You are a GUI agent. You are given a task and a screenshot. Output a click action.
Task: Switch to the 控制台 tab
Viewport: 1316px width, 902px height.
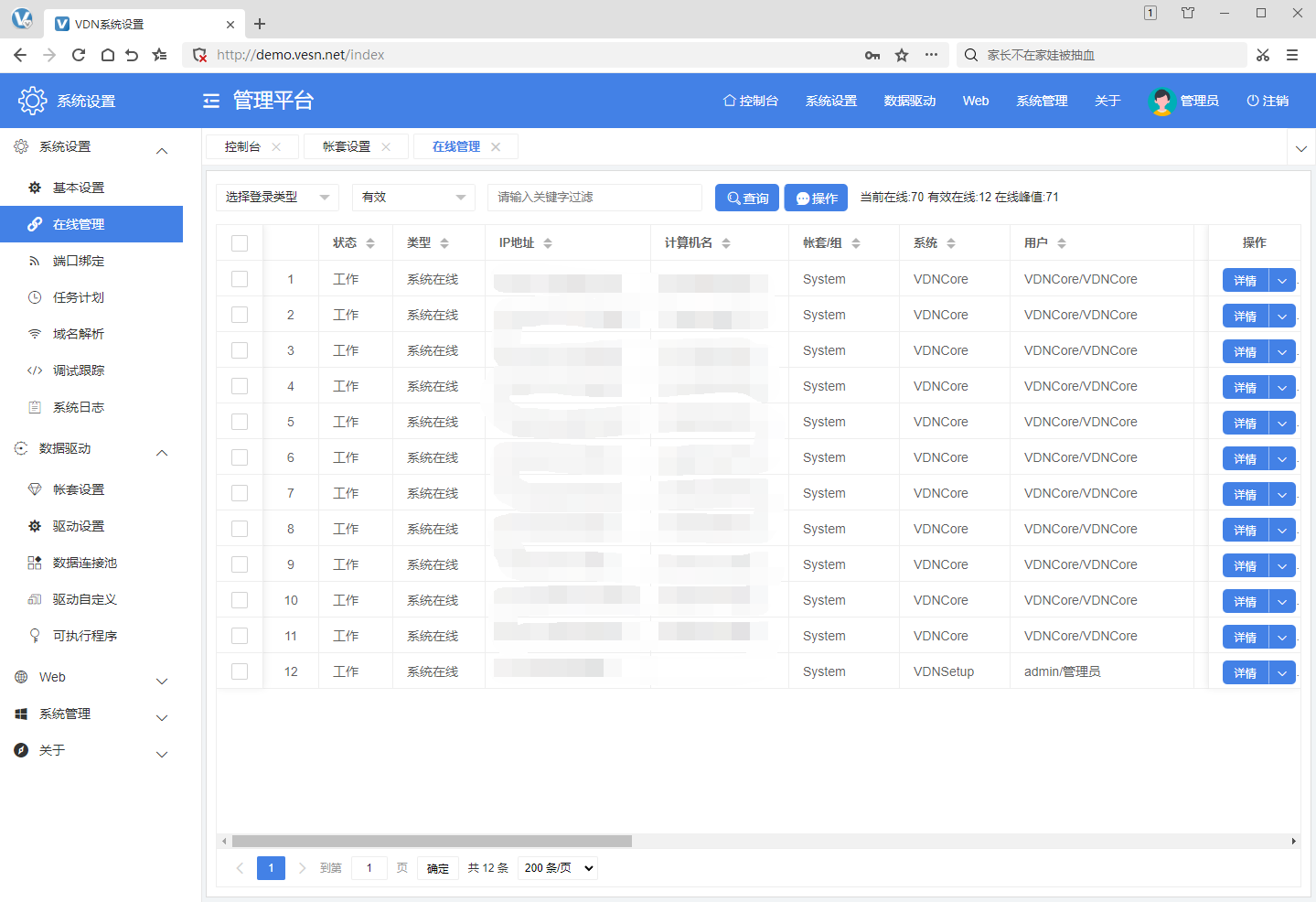(x=242, y=146)
